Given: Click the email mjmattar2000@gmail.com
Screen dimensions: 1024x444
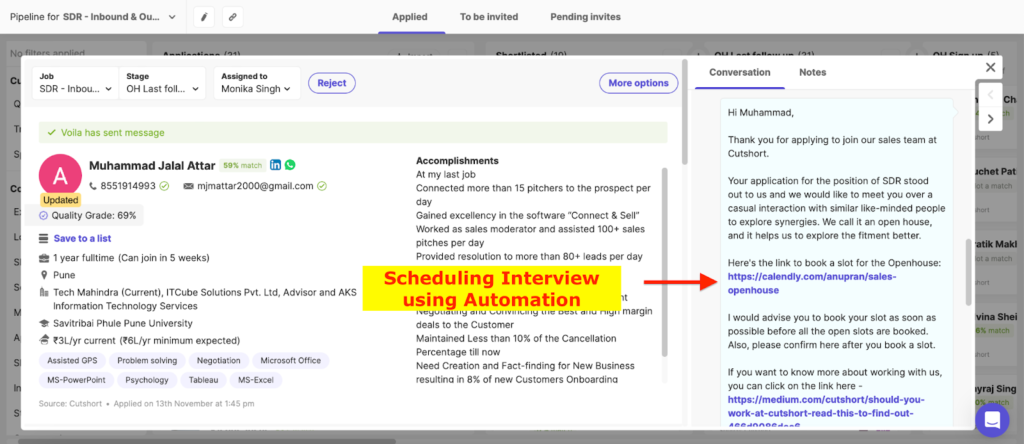Looking at the screenshot, I should [x=255, y=186].
